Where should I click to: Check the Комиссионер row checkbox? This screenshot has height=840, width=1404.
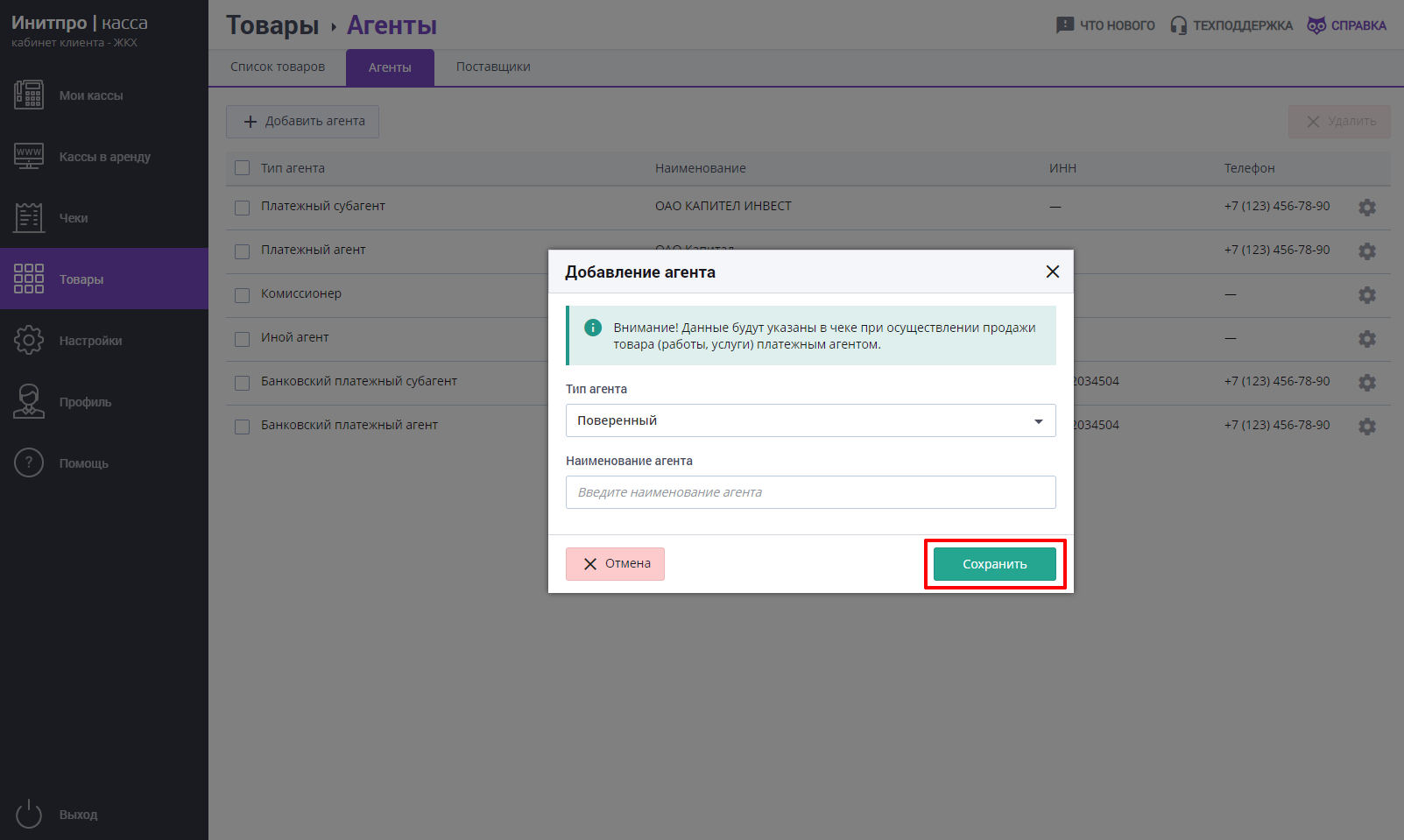[243, 295]
